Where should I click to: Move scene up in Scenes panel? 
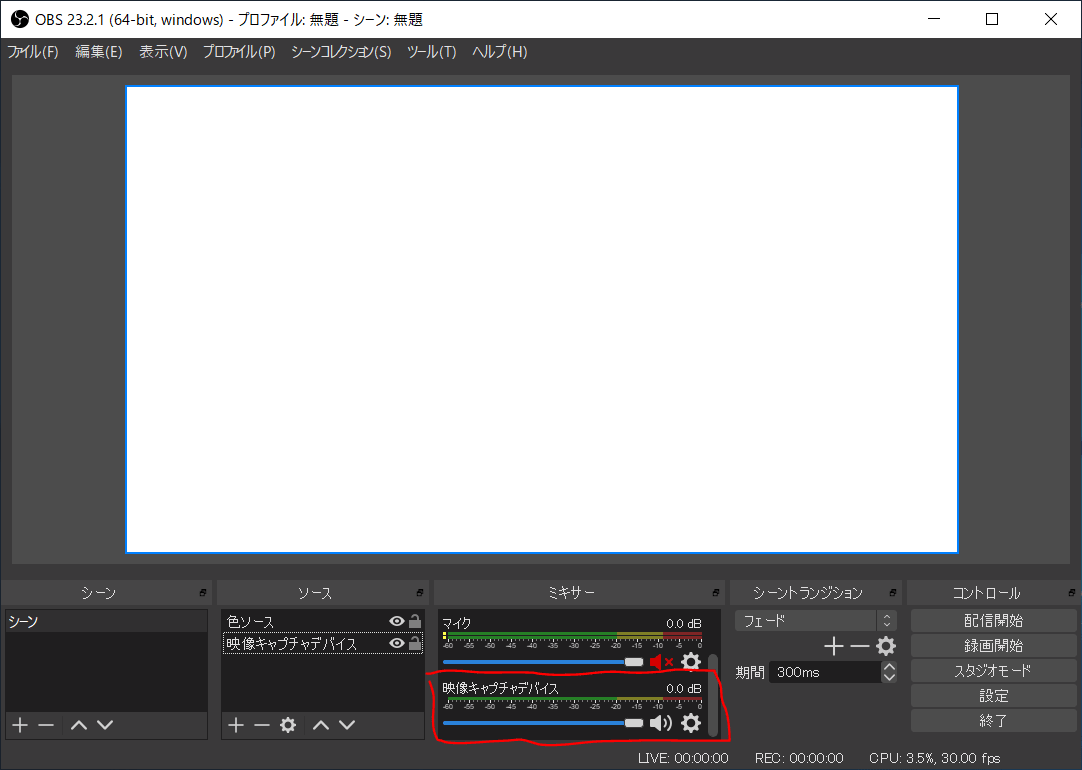tap(79, 725)
